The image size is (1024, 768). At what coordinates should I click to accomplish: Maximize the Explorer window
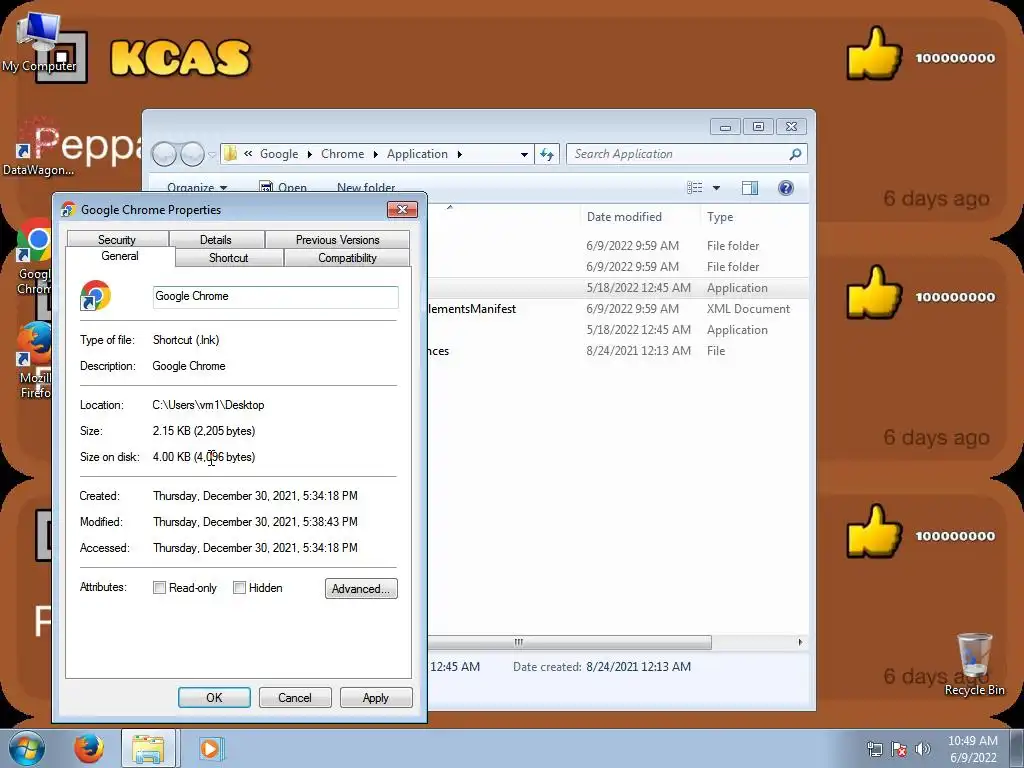pos(758,127)
